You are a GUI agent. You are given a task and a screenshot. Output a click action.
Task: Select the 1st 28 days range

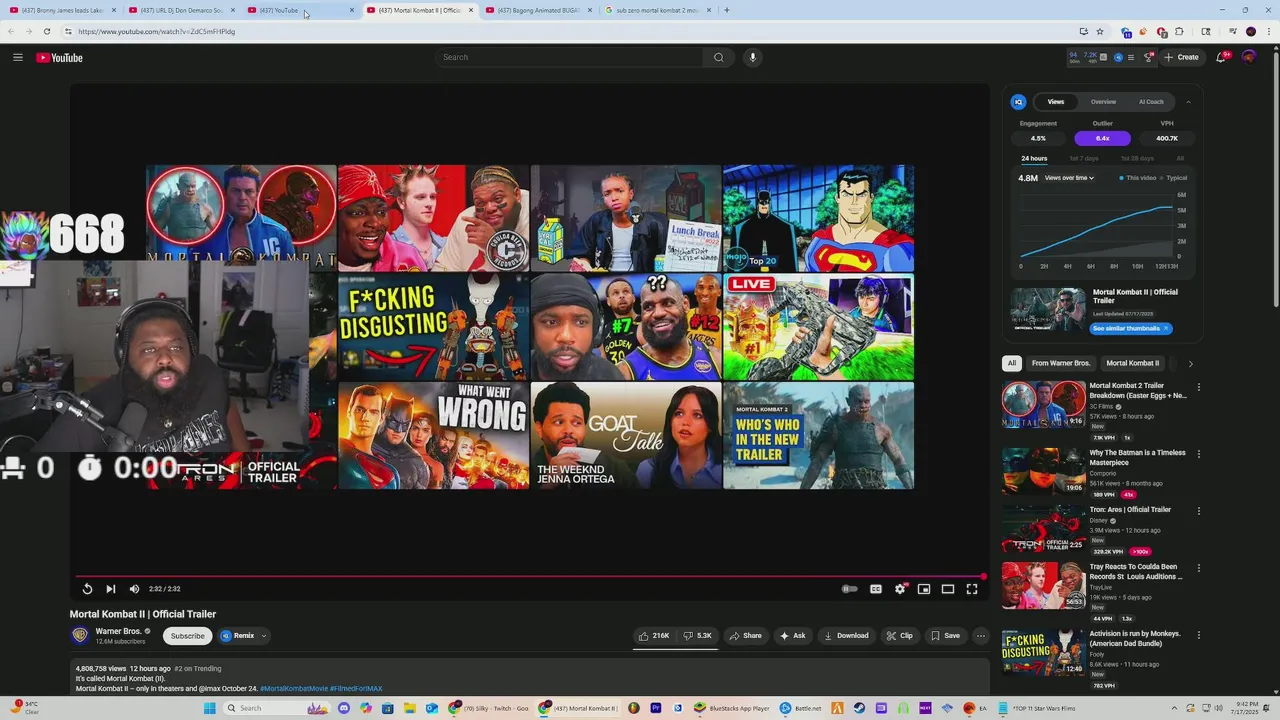click(1136, 158)
